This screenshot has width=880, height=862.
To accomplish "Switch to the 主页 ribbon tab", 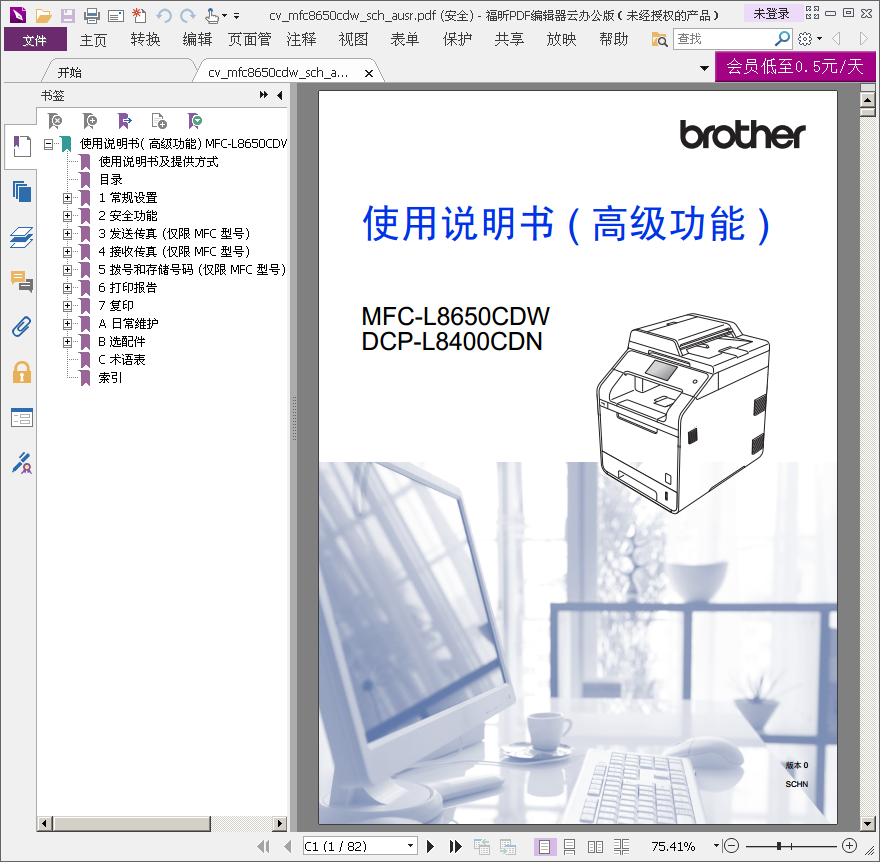I will coord(93,40).
